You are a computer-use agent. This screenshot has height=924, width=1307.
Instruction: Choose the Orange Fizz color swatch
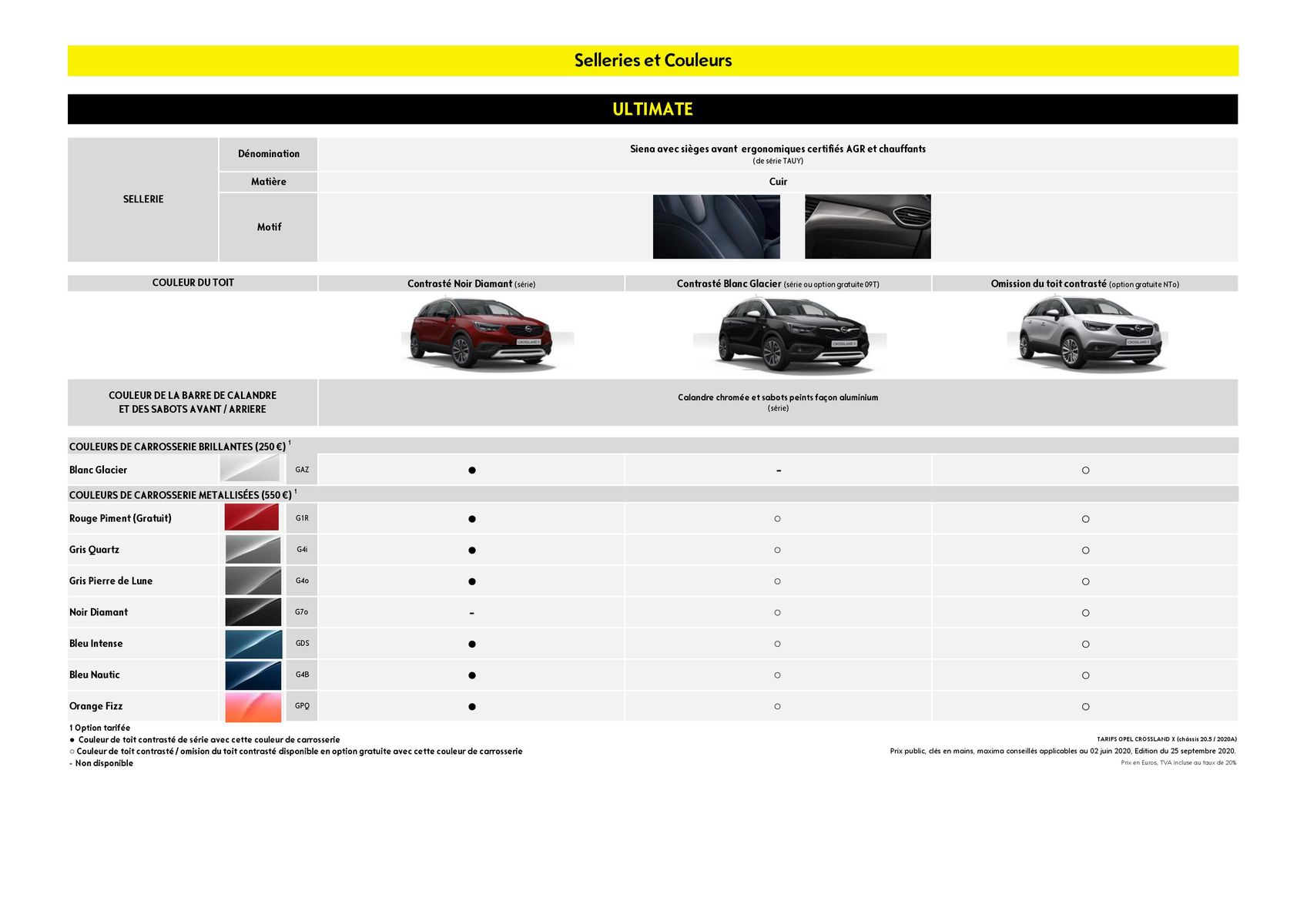(x=253, y=707)
